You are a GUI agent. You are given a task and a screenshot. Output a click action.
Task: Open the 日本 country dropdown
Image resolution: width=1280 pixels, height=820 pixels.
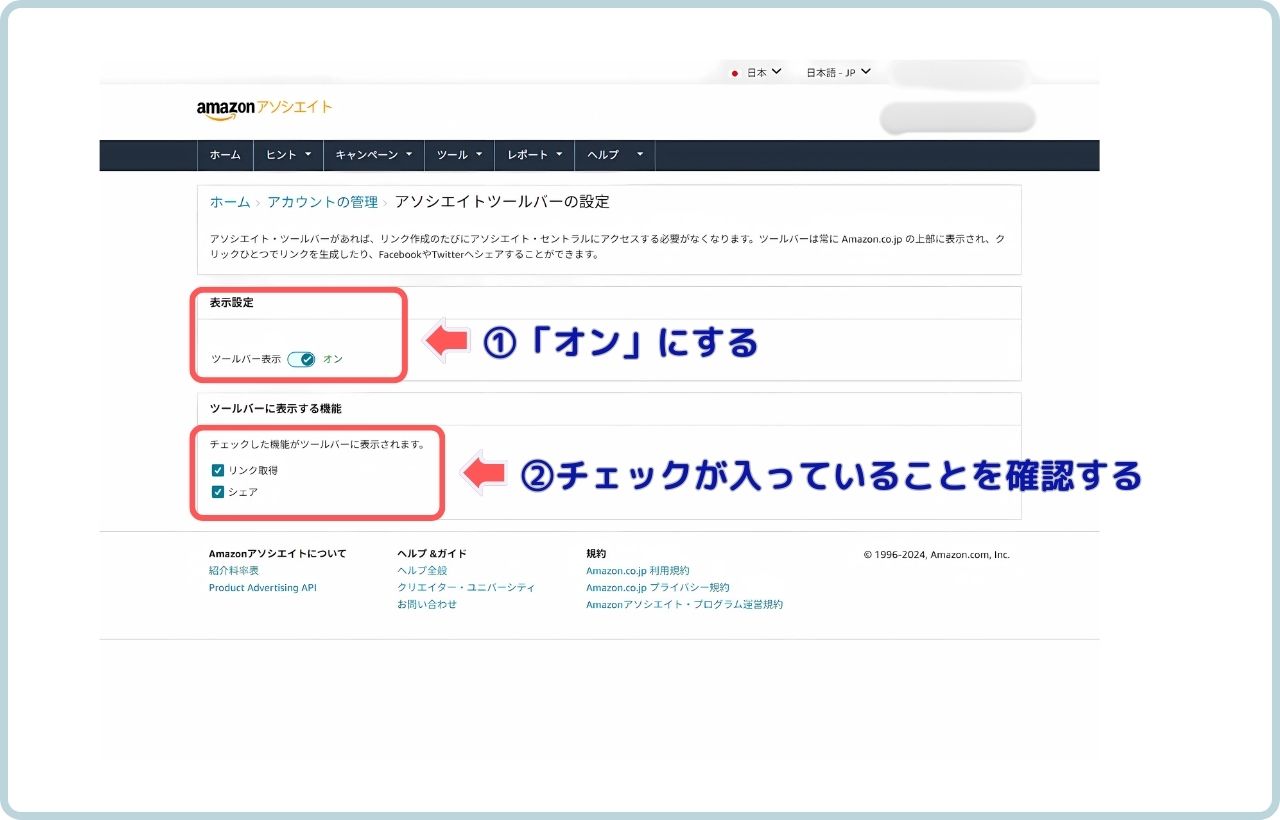(757, 72)
